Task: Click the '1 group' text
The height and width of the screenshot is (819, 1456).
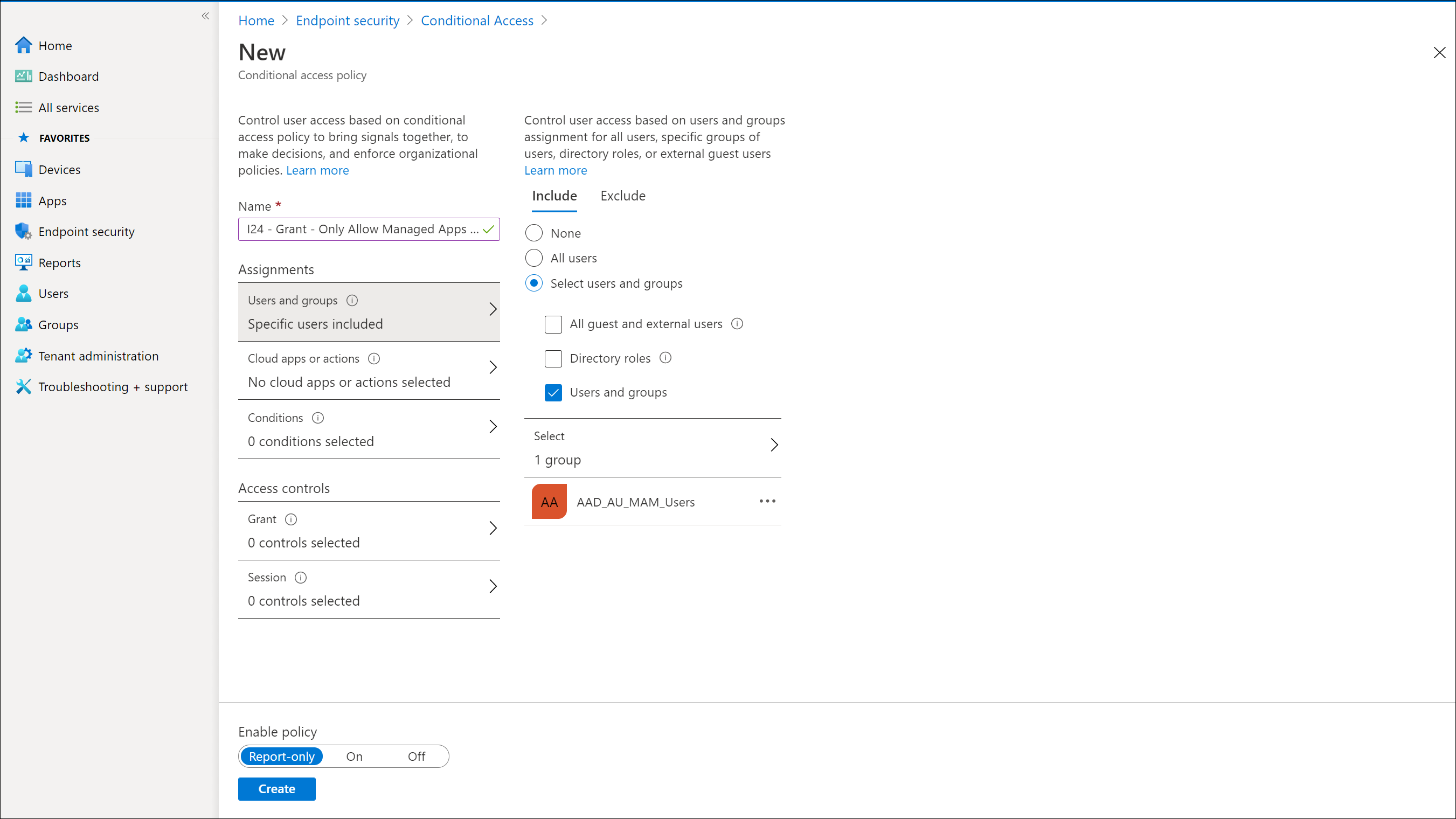Action: pos(557,460)
